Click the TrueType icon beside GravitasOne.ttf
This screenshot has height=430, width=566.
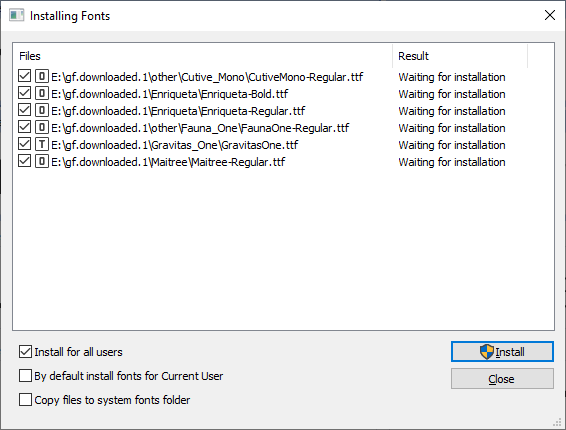point(42,144)
